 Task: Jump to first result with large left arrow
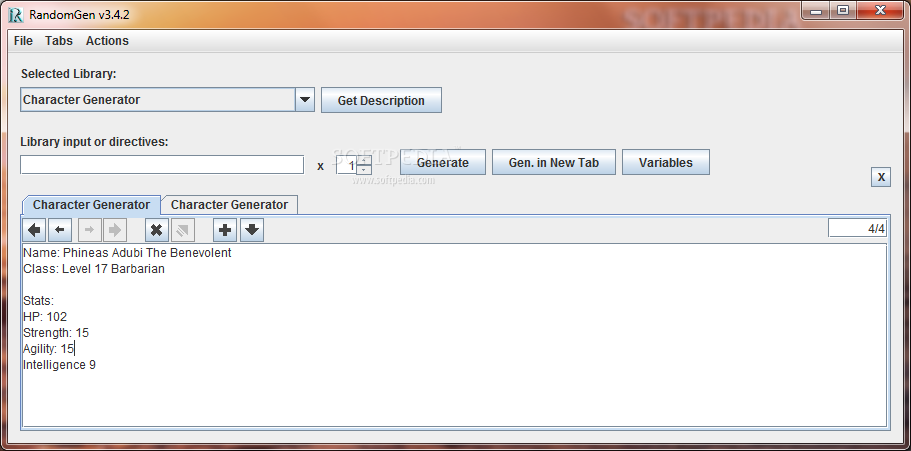(34, 230)
